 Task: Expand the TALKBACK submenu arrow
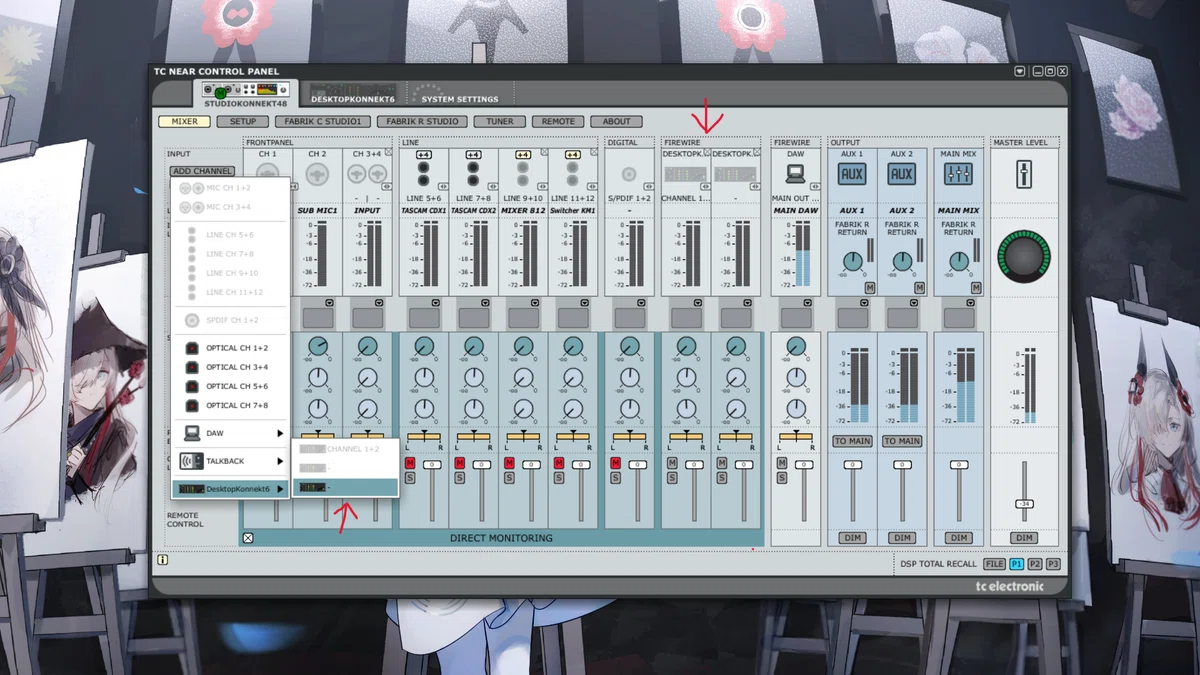pos(280,461)
